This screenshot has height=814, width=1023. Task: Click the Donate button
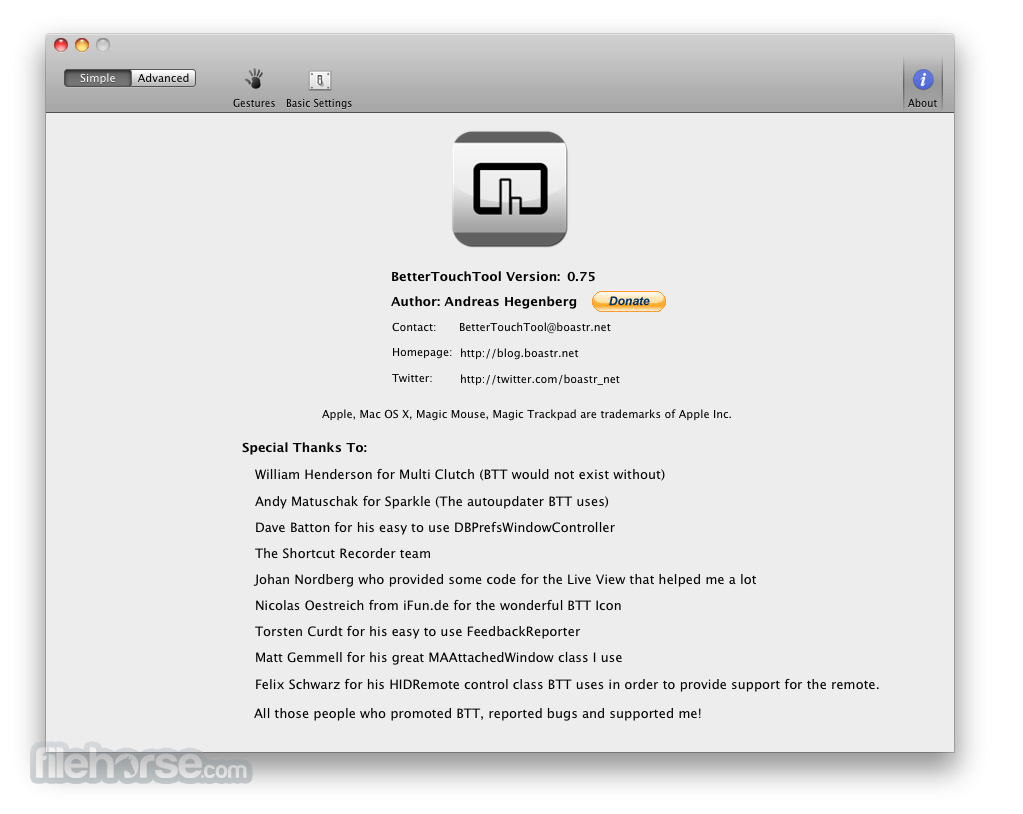tap(629, 301)
